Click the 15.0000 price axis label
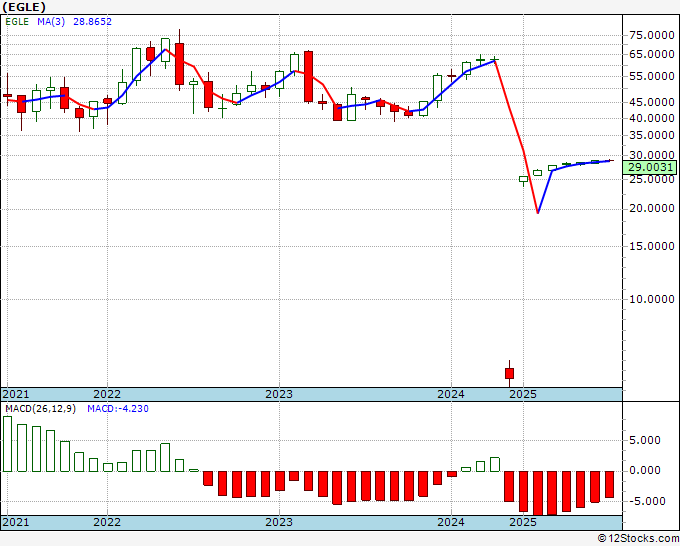Image resolution: width=680 pixels, height=546 pixels. pyautogui.click(x=651, y=246)
